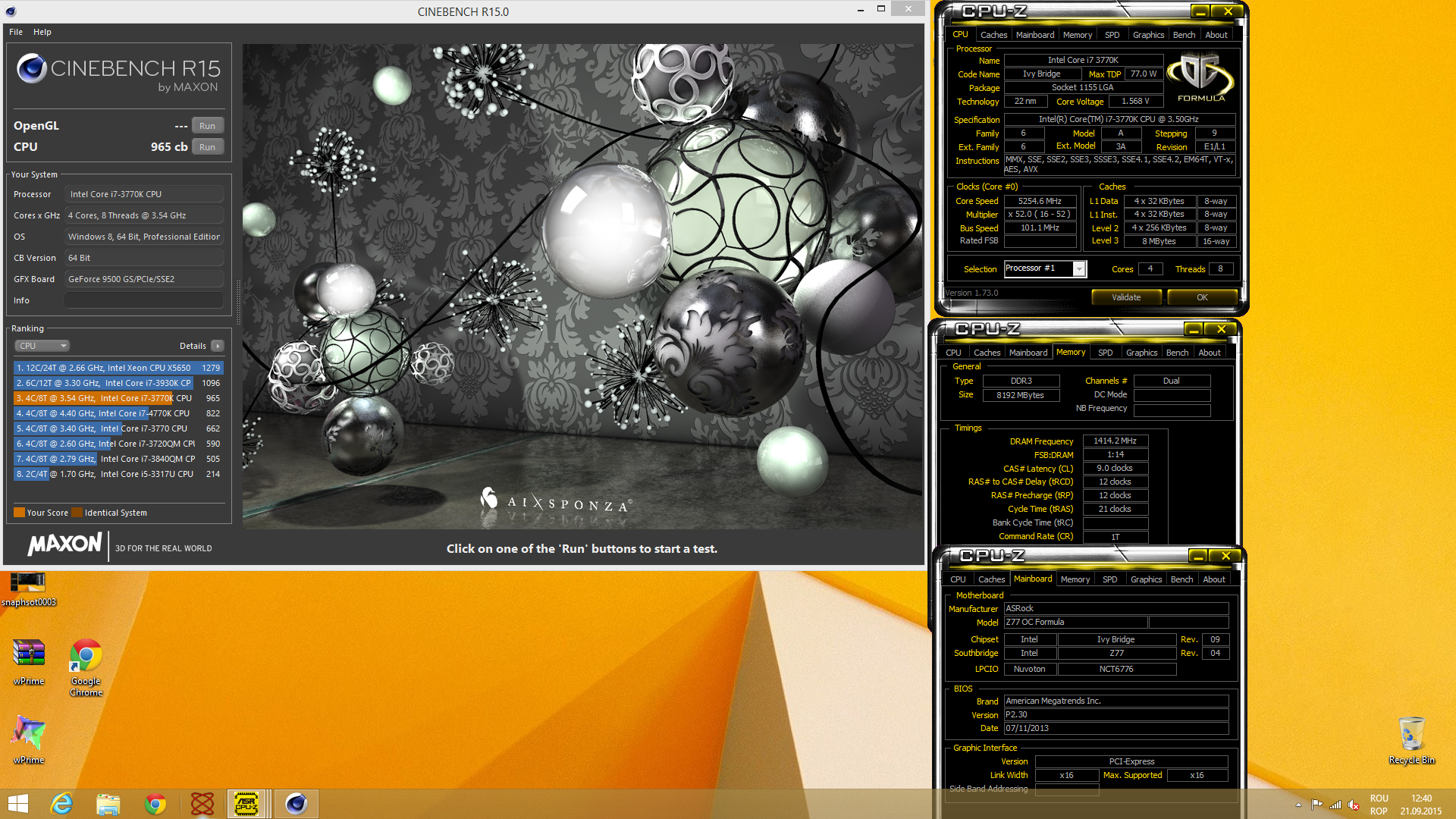Viewport: 1456px width, 819px height.
Task: Select the i5-3317U ranking entry
Action: (118, 474)
